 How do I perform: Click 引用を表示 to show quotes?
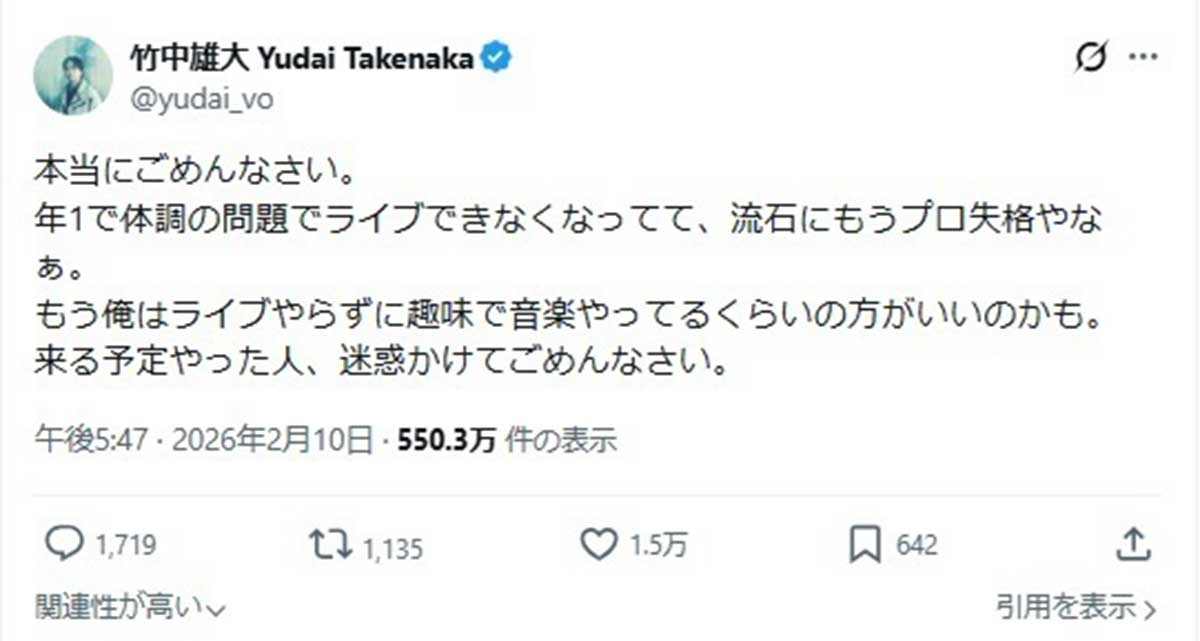pyautogui.click(x=1075, y=605)
